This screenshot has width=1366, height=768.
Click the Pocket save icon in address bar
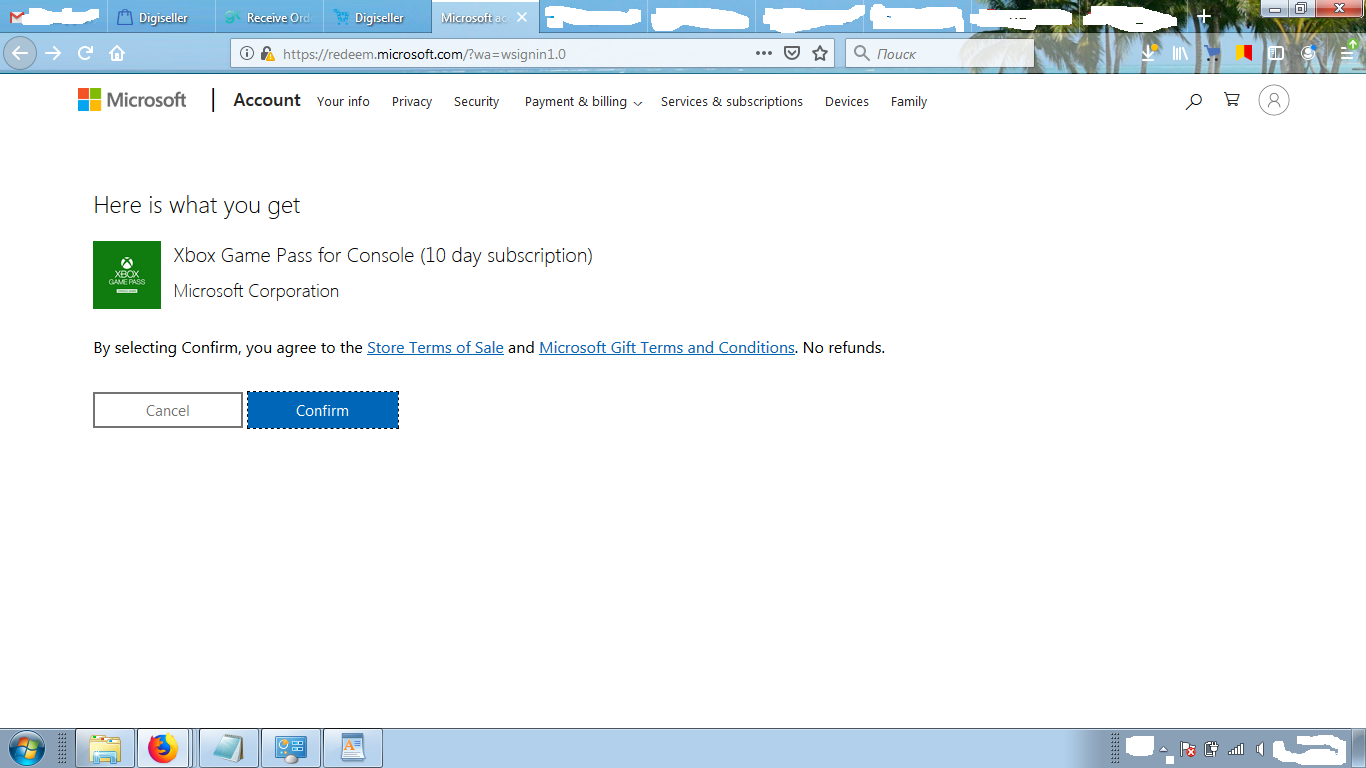(792, 54)
